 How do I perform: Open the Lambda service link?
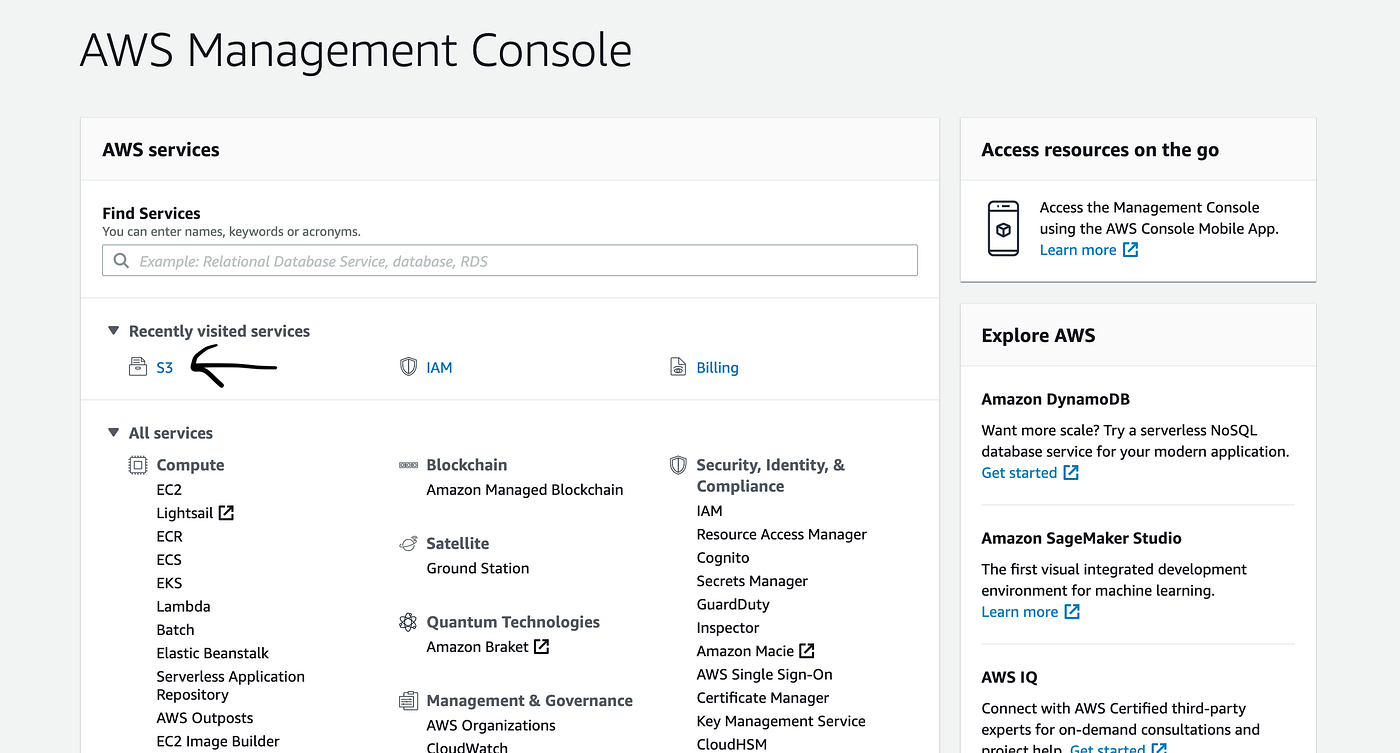coord(183,606)
